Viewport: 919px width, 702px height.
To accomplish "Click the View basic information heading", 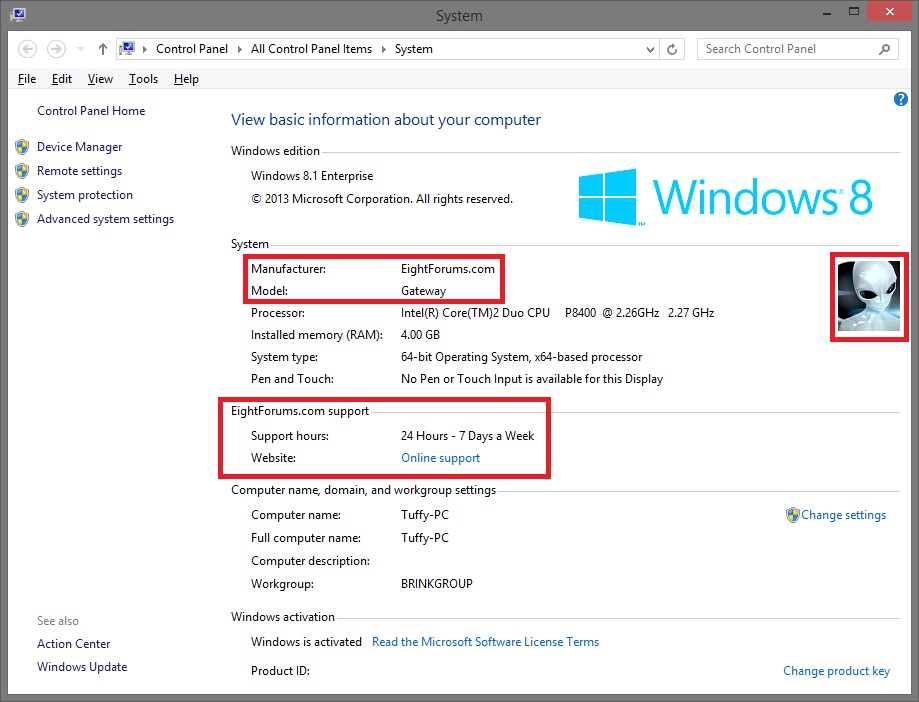I will tap(386, 120).
